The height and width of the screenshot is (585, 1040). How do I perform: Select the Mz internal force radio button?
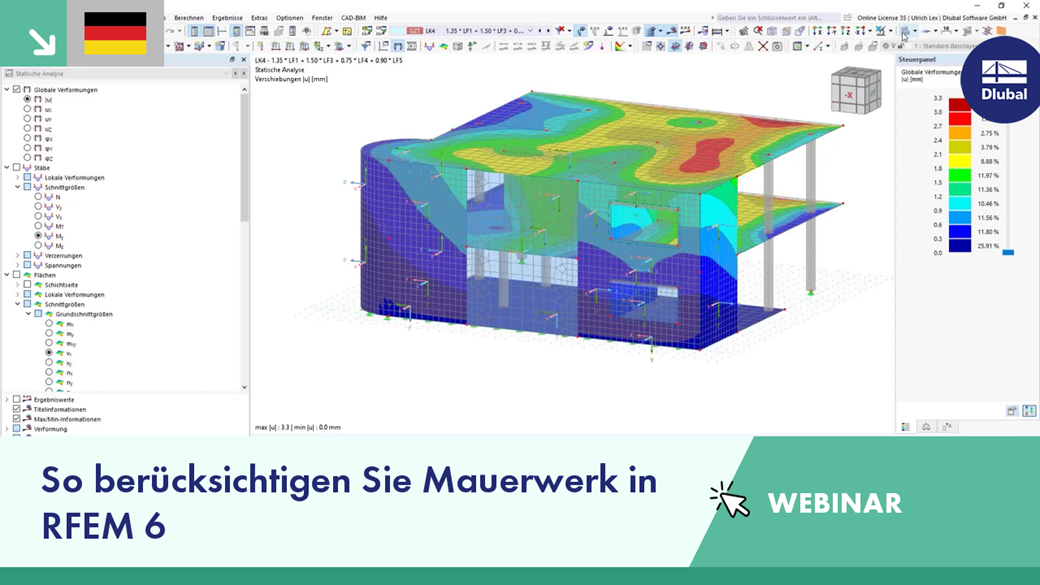click(x=38, y=245)
